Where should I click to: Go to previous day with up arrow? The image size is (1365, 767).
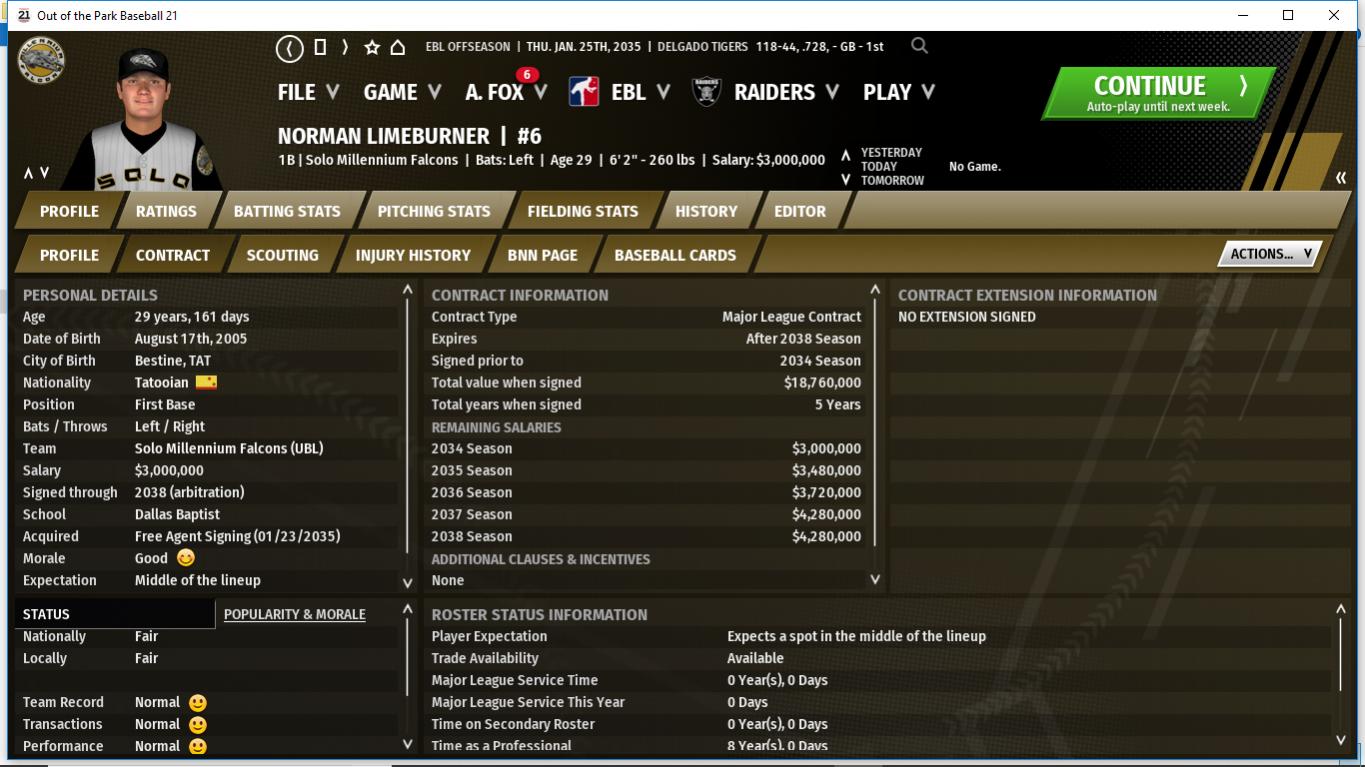click(x=845, y=154)
